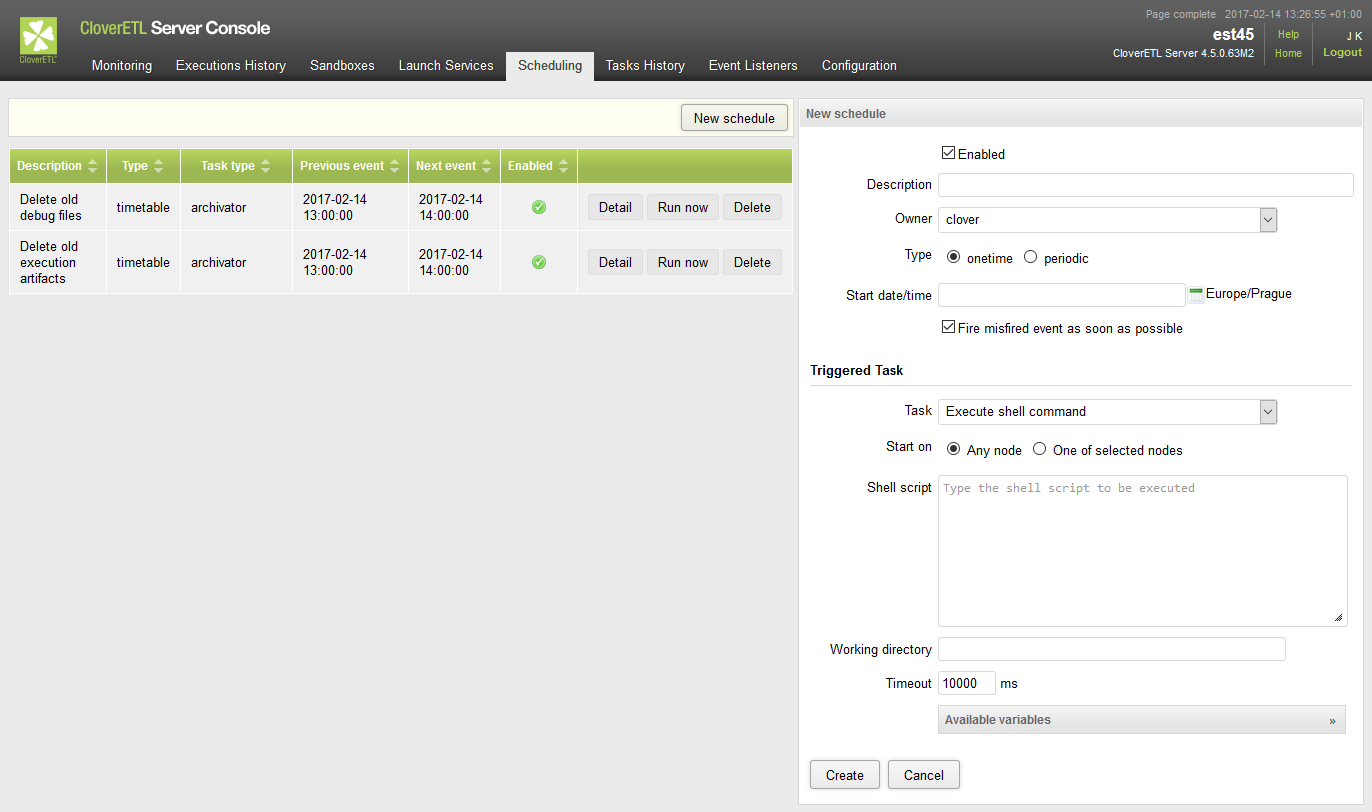Switch to Executions History tab
Image resolution: width=1372 pixels, height=812 pixels.
(x=231, y=66)
